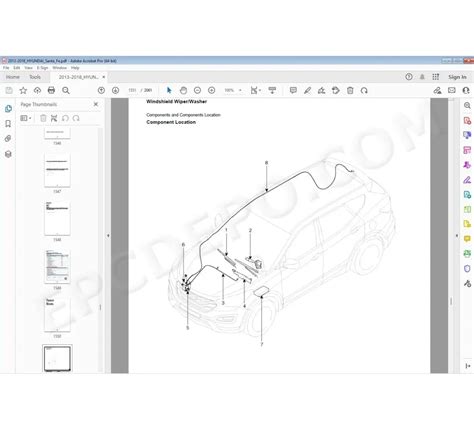This screenshot has width=474, height=430.
Task: Open the E-Sign menu
Action: tap(42, 68)
